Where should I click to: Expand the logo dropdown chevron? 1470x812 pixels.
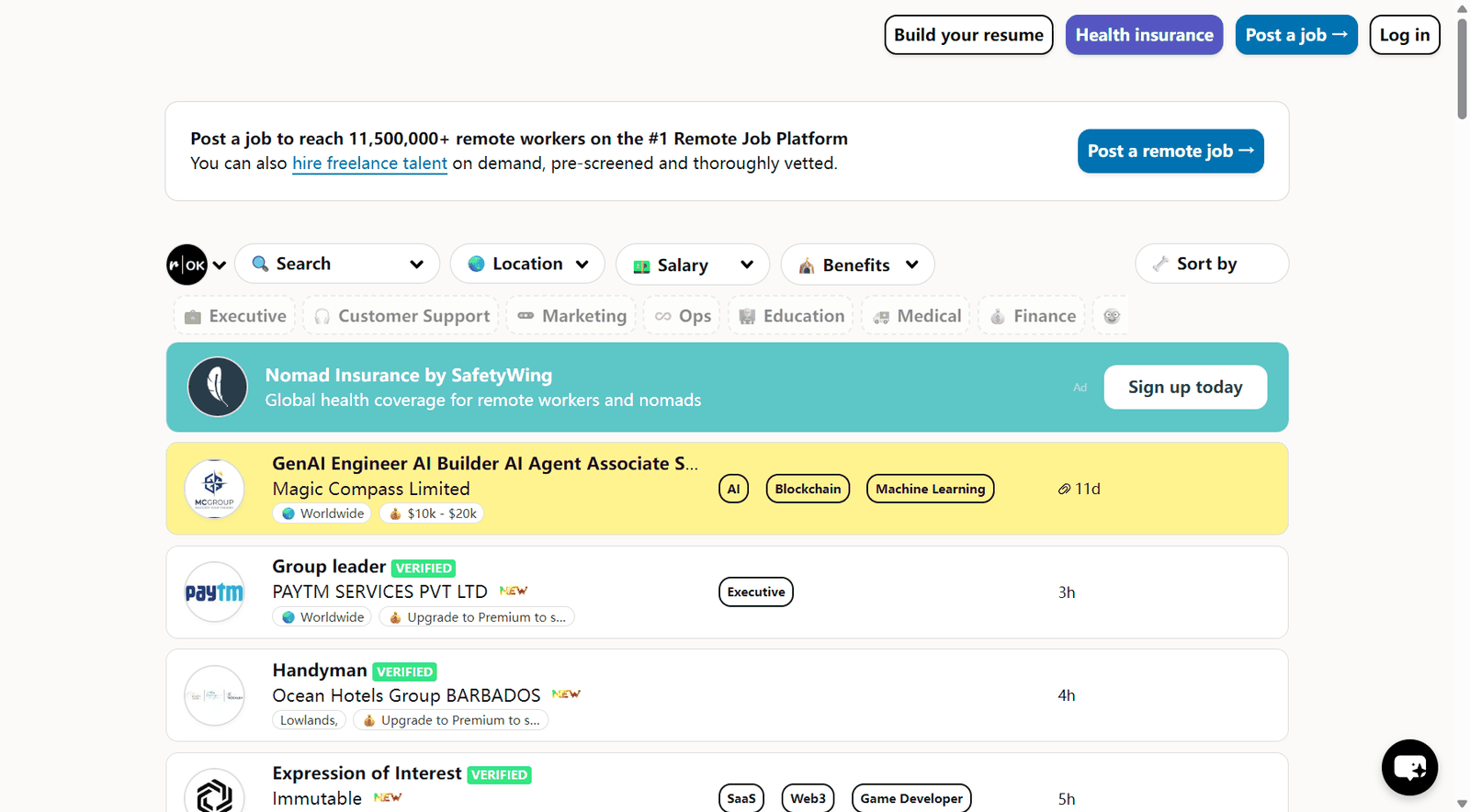(x=220, y=265)
